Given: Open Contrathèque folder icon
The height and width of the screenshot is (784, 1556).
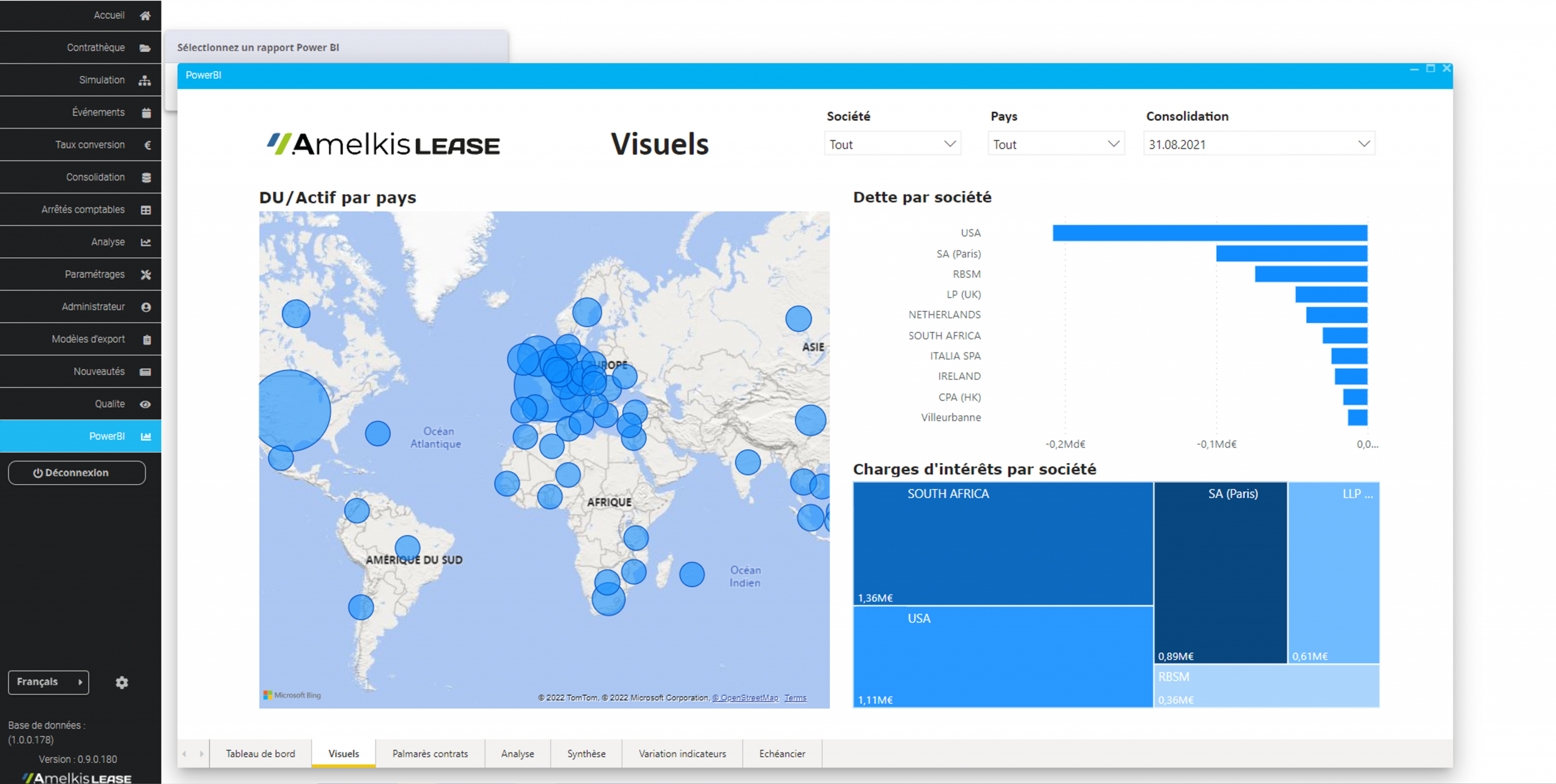Looking at the screenshot, I should point(145,48).
